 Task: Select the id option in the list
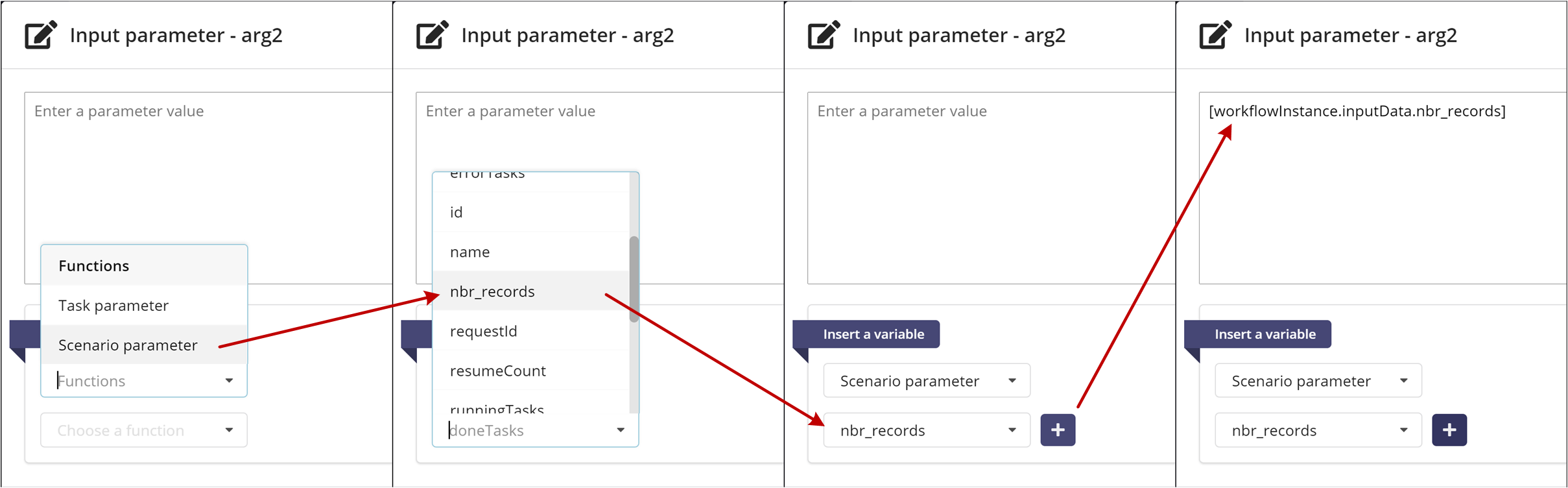click(531, 212)
